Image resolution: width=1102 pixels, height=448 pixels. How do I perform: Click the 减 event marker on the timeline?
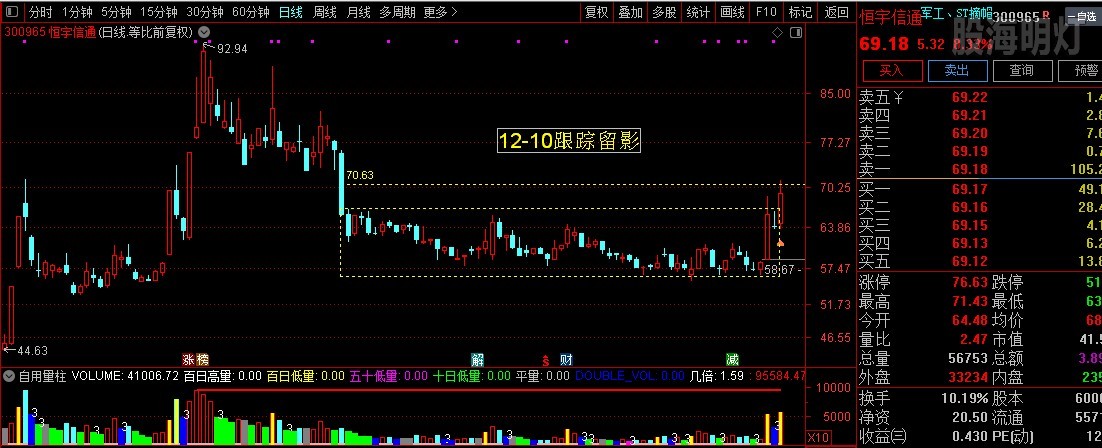coord(733,359)
